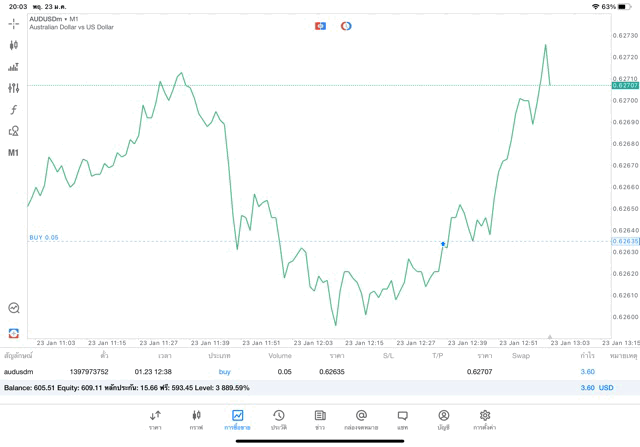Open the candlestick chart type icon

[x=13, y=45]
